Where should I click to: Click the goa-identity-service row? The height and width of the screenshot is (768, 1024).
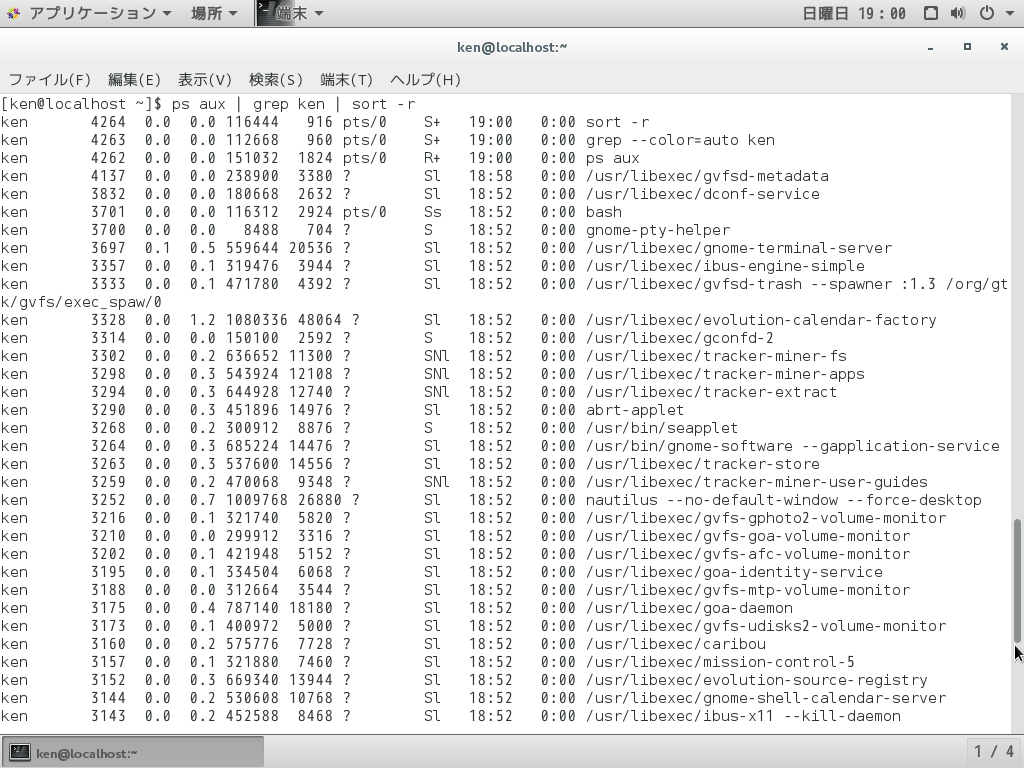(441, 571)
